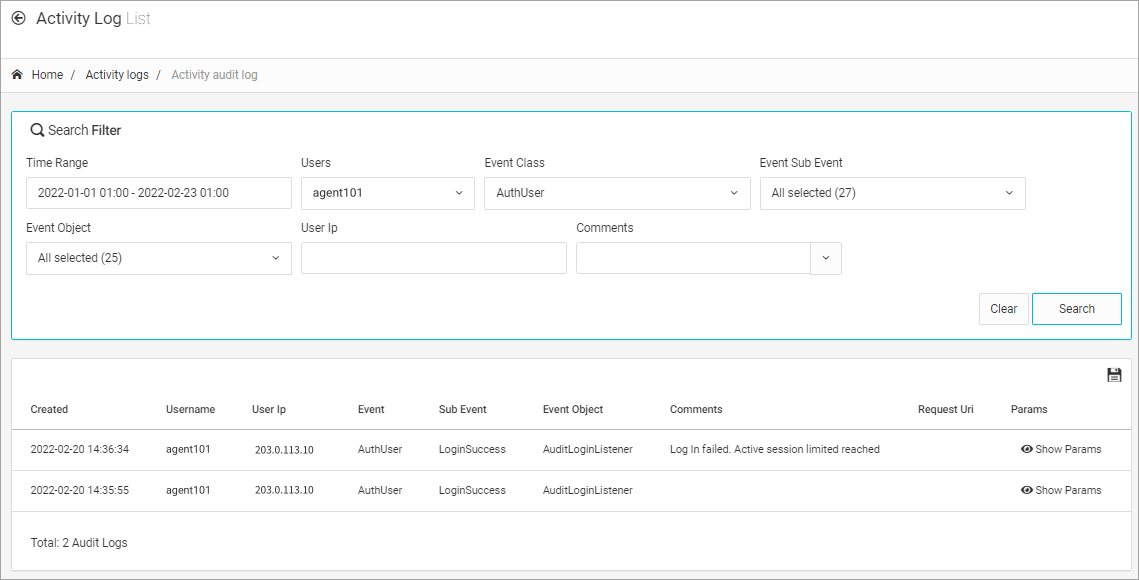Image resolution: width=1139 pixels, height=580 pixels.
Task: Click the home icon in the breadcrumb
Action: coord(17,74)
